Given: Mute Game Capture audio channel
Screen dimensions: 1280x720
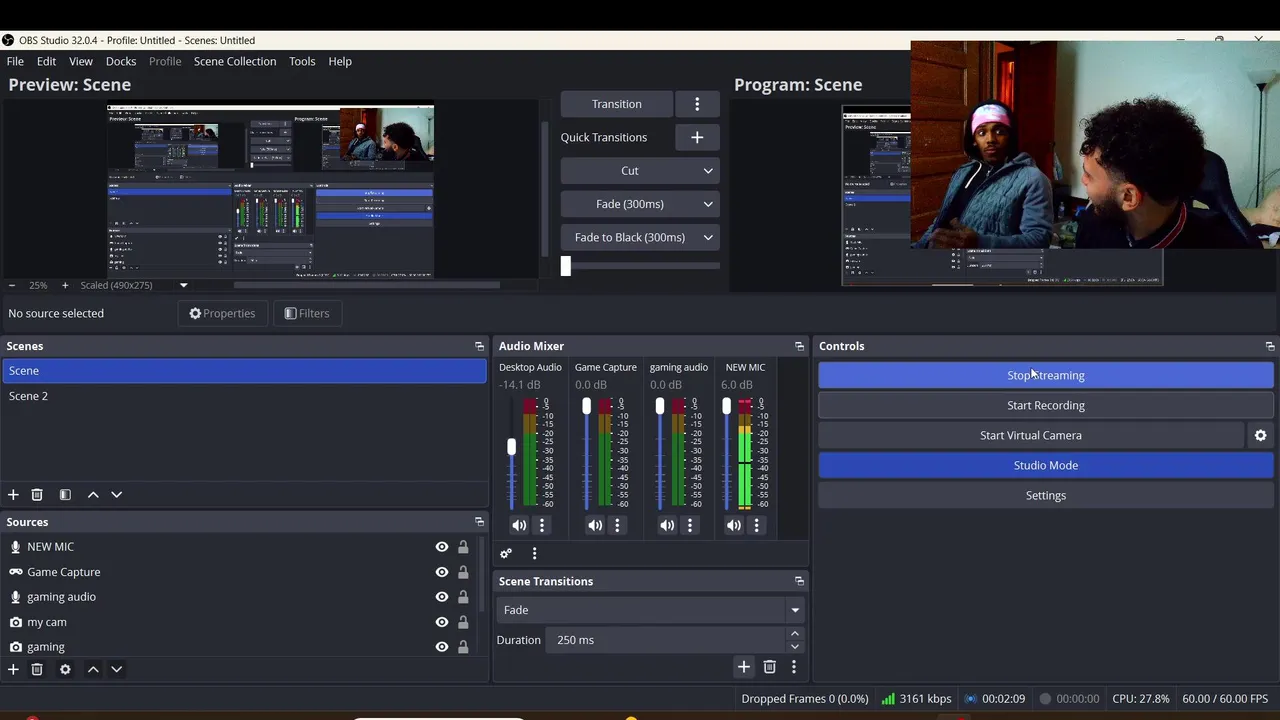Looking at the screenshot, I should [x=595, y=525].
